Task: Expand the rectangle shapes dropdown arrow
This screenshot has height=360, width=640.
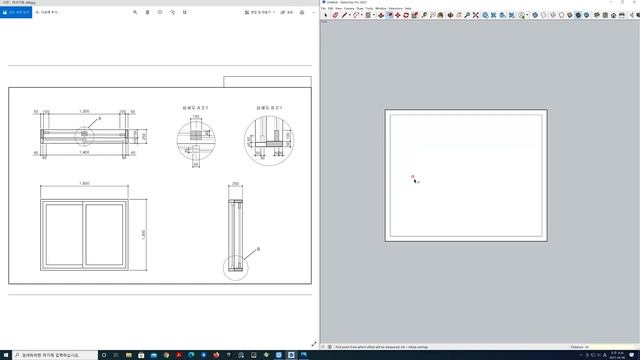Action: (374, 15)
